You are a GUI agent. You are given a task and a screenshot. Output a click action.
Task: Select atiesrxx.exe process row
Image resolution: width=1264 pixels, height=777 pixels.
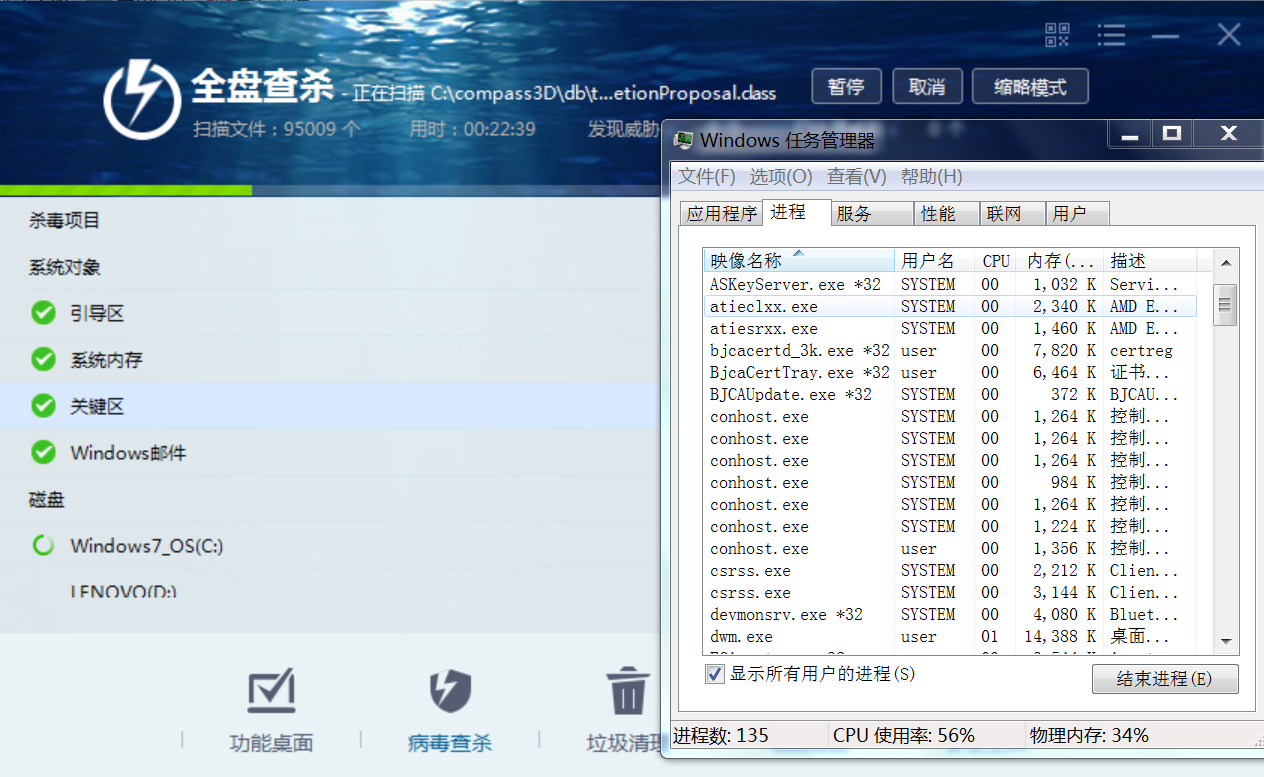pos(949,328)
